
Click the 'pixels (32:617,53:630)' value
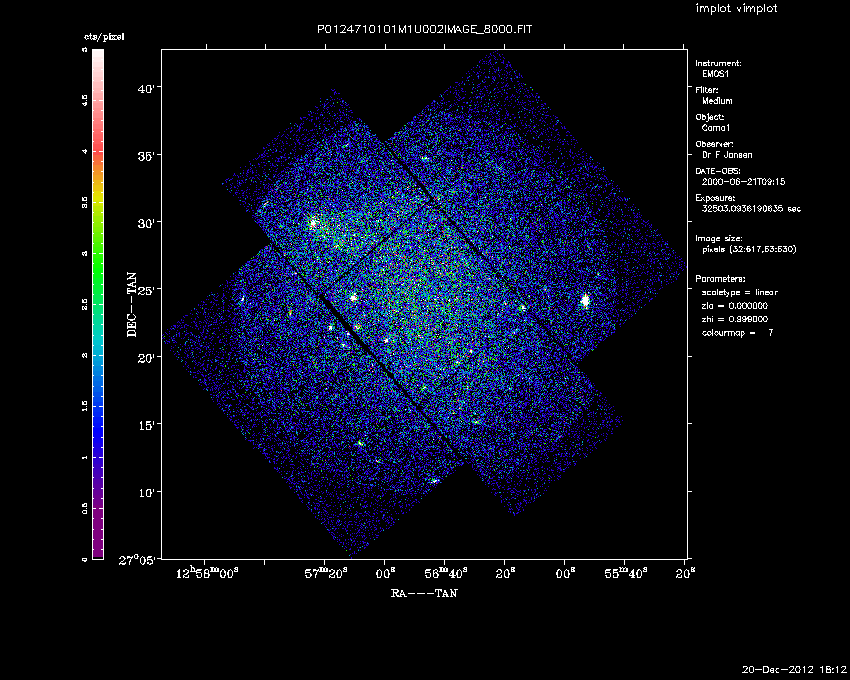tap(749, 249)
